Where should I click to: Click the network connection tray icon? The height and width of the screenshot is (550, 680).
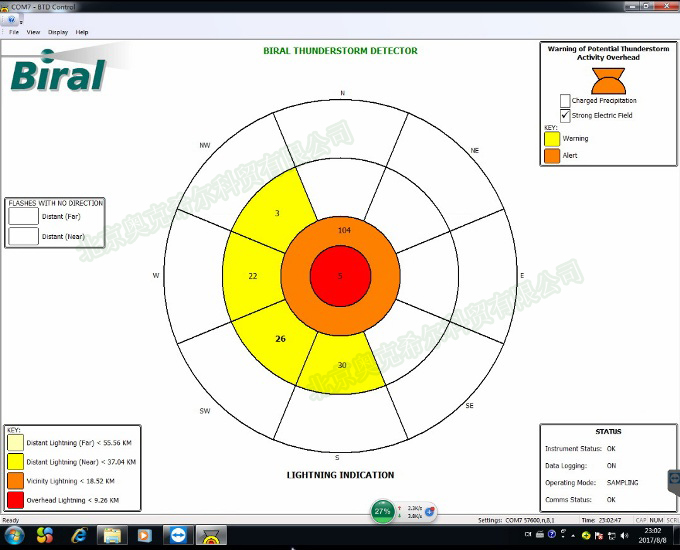pyautogui.click(x=611, y=536)
